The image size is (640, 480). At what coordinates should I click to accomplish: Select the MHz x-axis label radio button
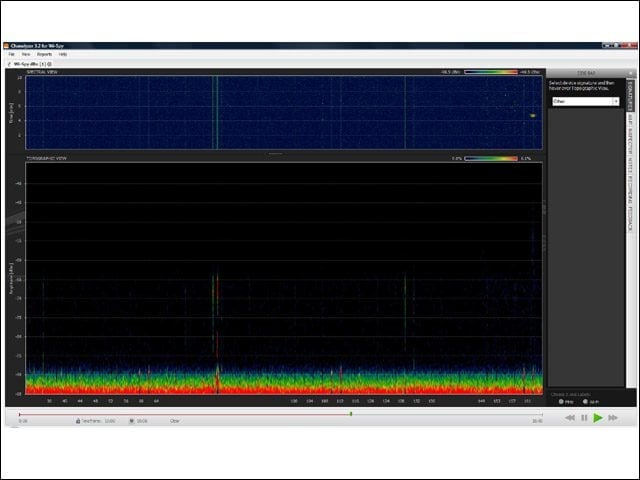[561, 402]
